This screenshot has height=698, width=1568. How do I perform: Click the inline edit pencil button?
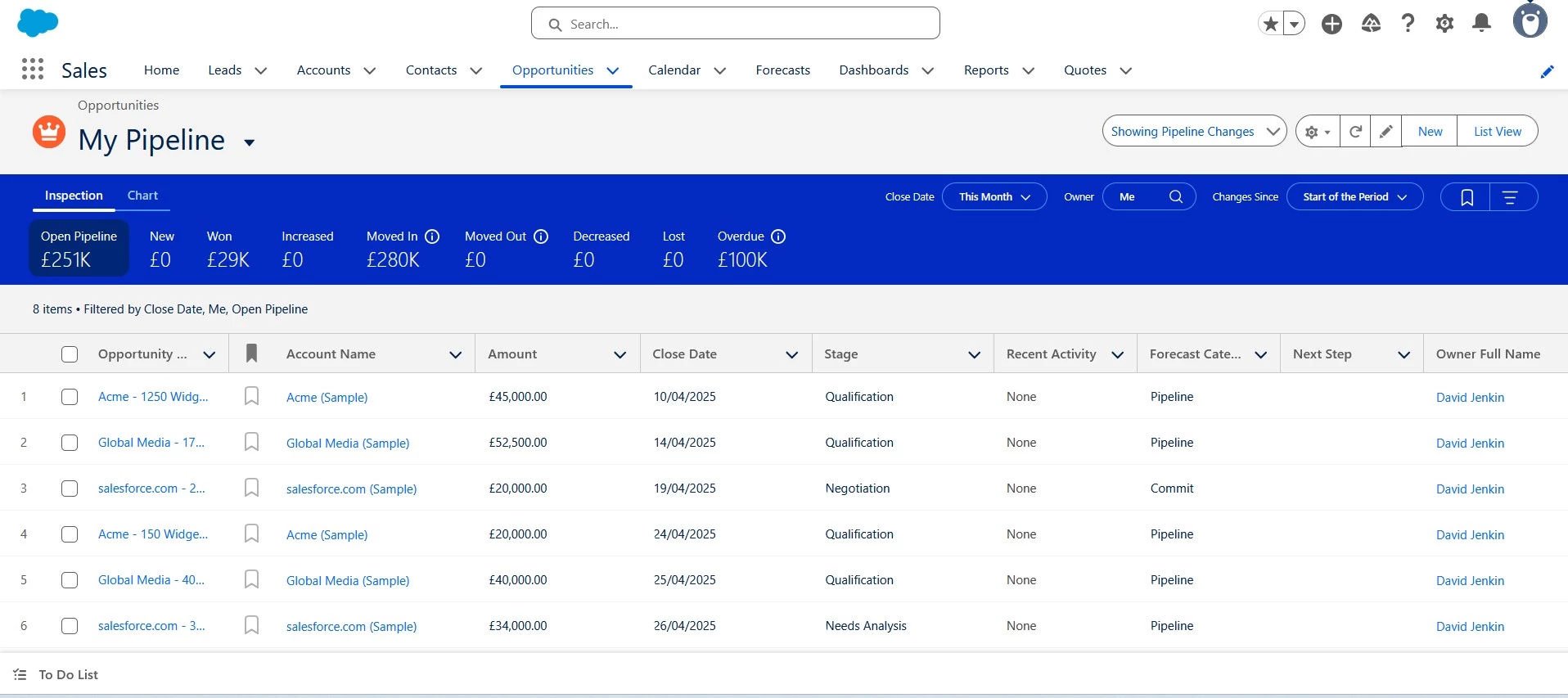(x=1386, y=131)
